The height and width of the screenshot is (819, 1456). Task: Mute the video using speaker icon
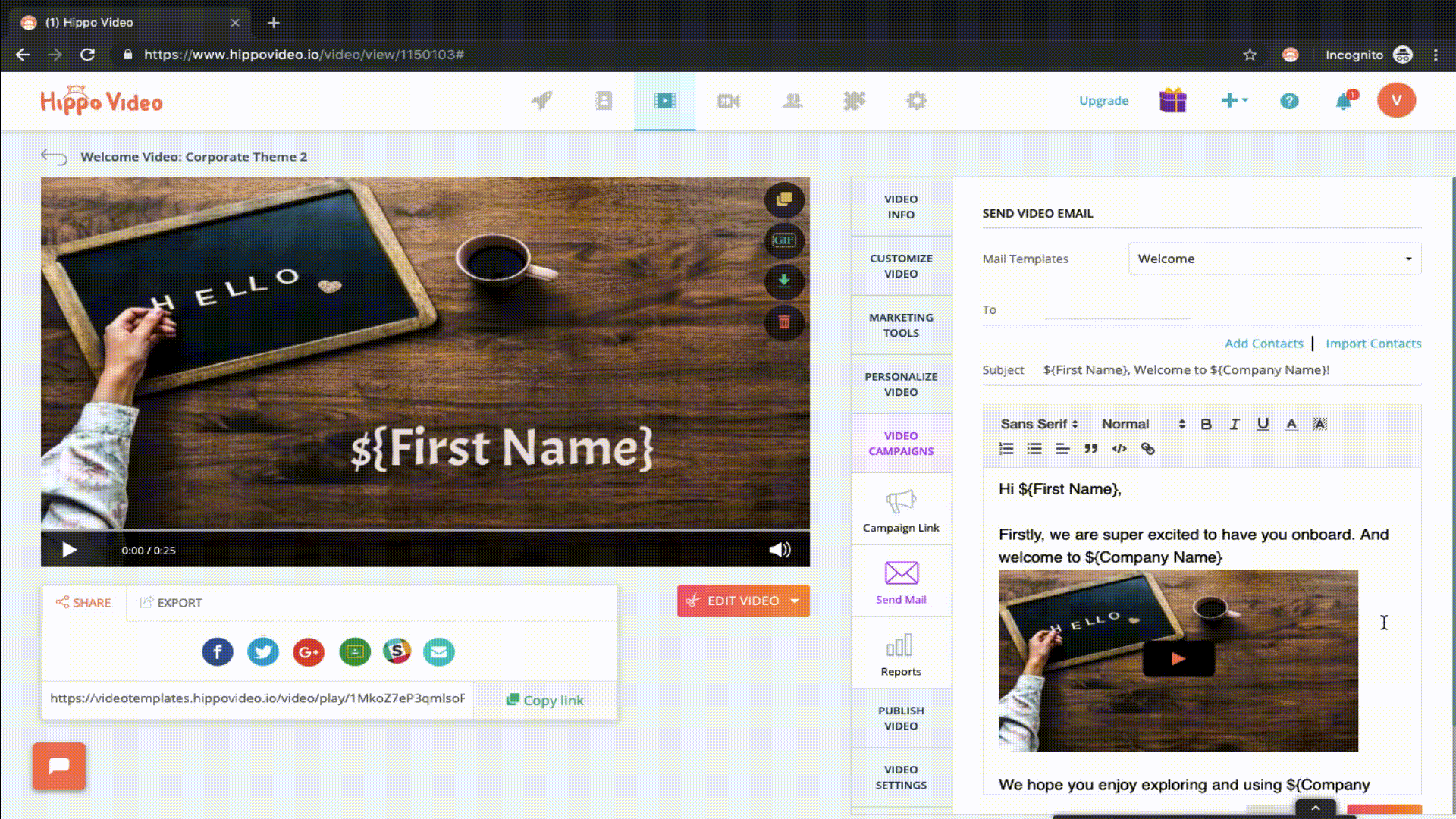pos(780,550)
